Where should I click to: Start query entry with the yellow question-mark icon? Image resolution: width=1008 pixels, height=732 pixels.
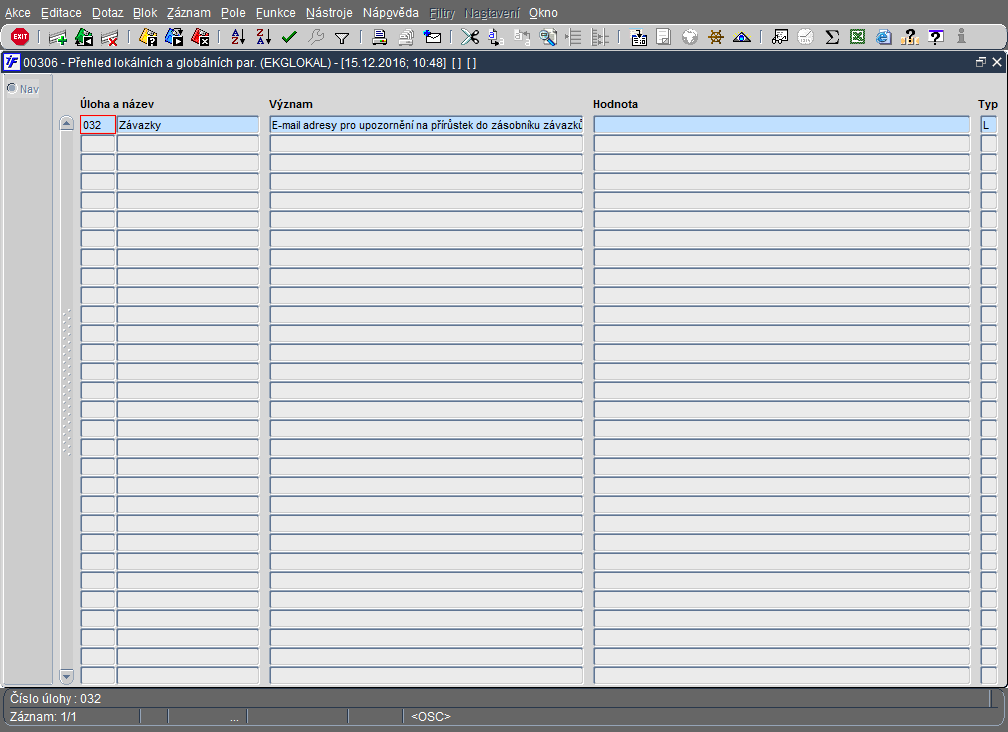pos(148,37)
